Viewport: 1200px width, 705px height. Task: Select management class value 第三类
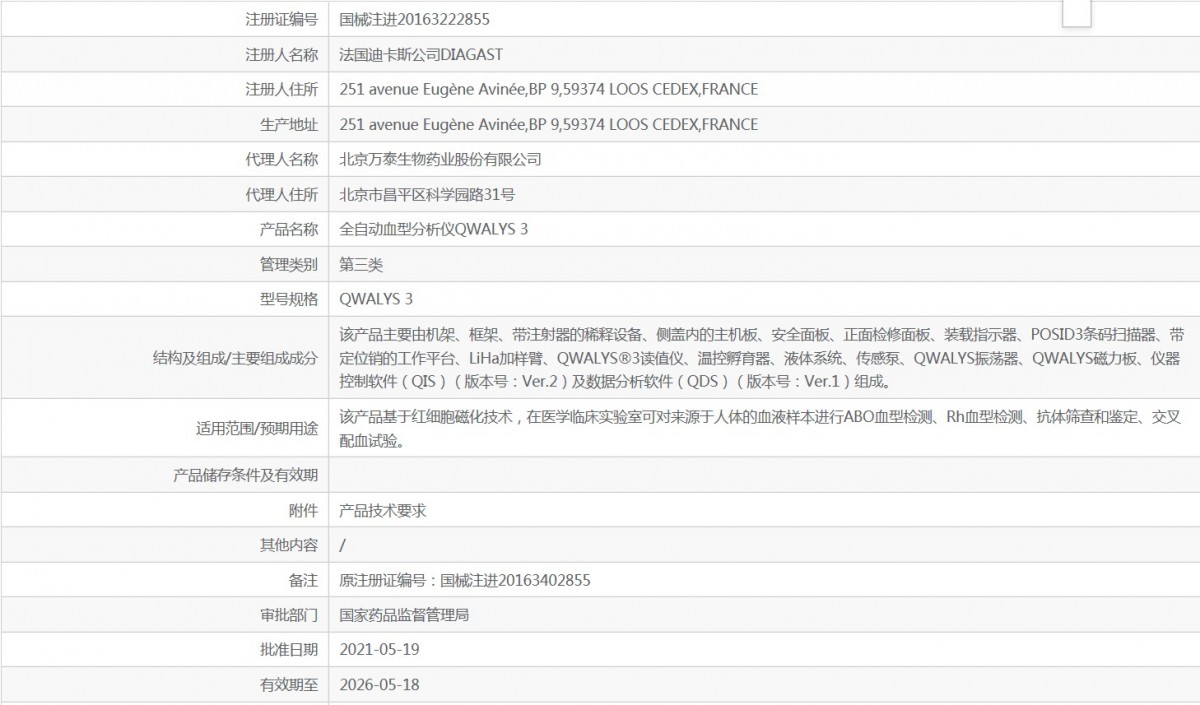coord(362,264)
